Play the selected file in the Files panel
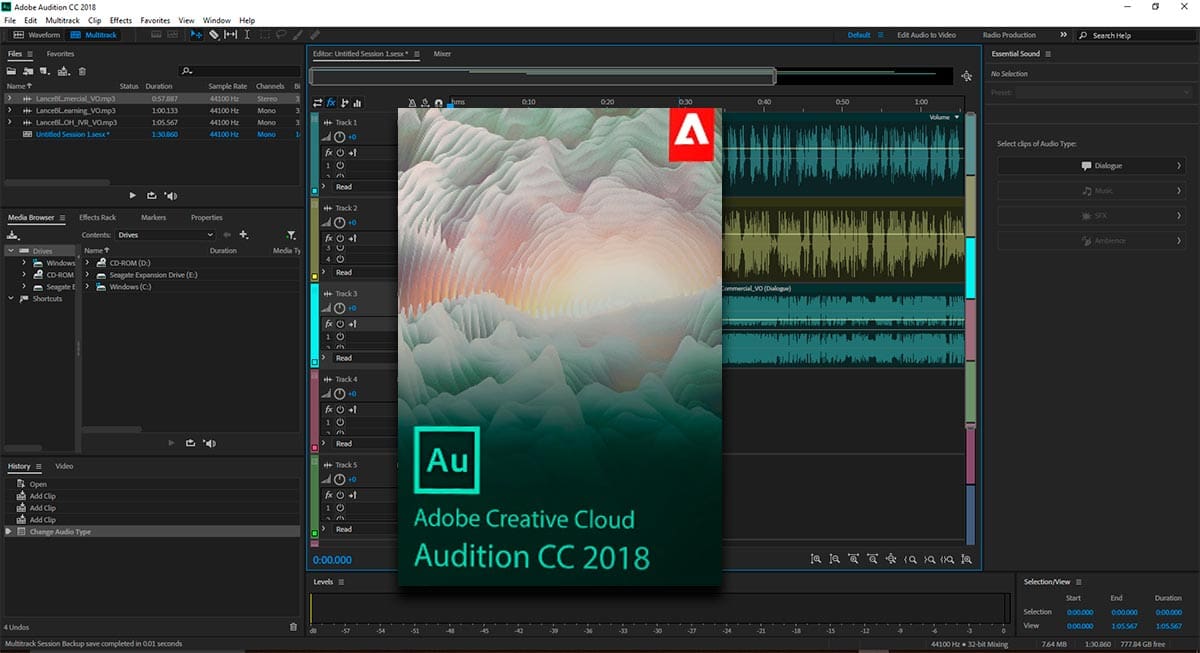Image resolution: width=1200 pixels, height=653 pixels. (133, 196)
